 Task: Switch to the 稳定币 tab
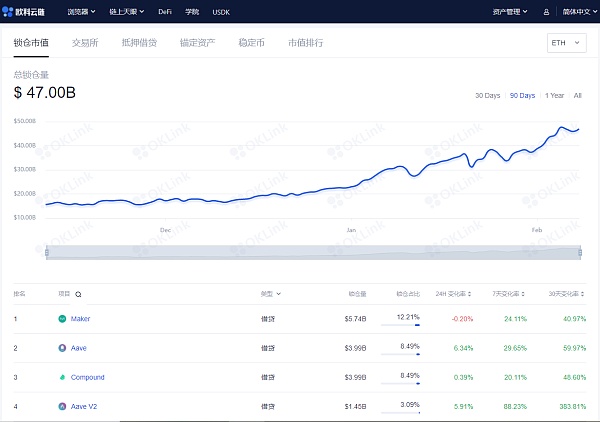253,44
